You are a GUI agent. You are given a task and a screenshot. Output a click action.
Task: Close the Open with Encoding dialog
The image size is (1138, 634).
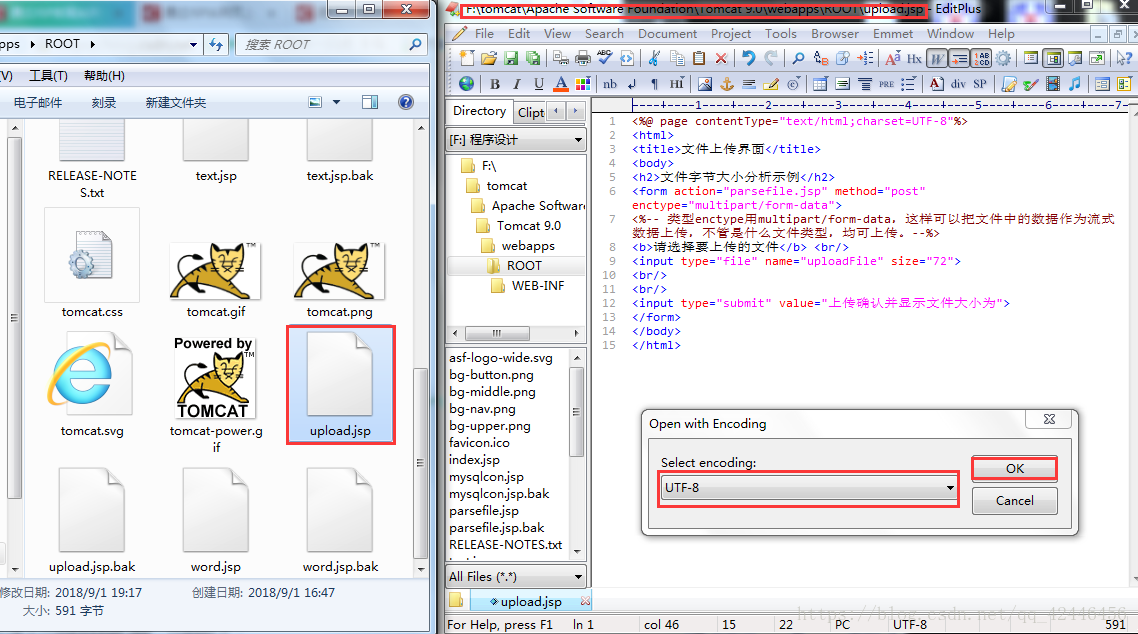1049,419
